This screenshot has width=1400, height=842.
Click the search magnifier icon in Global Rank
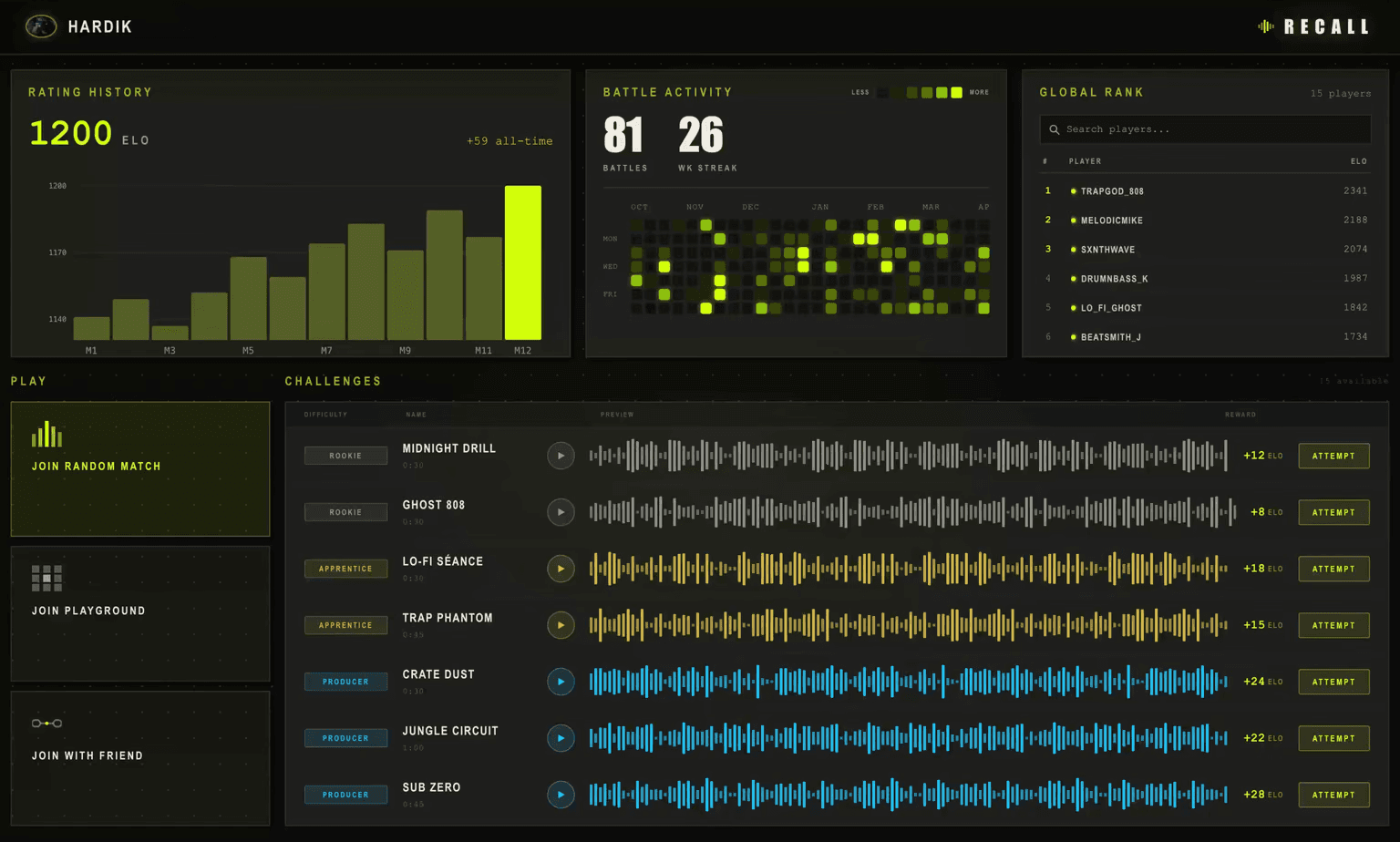(x=1055, y=129)
